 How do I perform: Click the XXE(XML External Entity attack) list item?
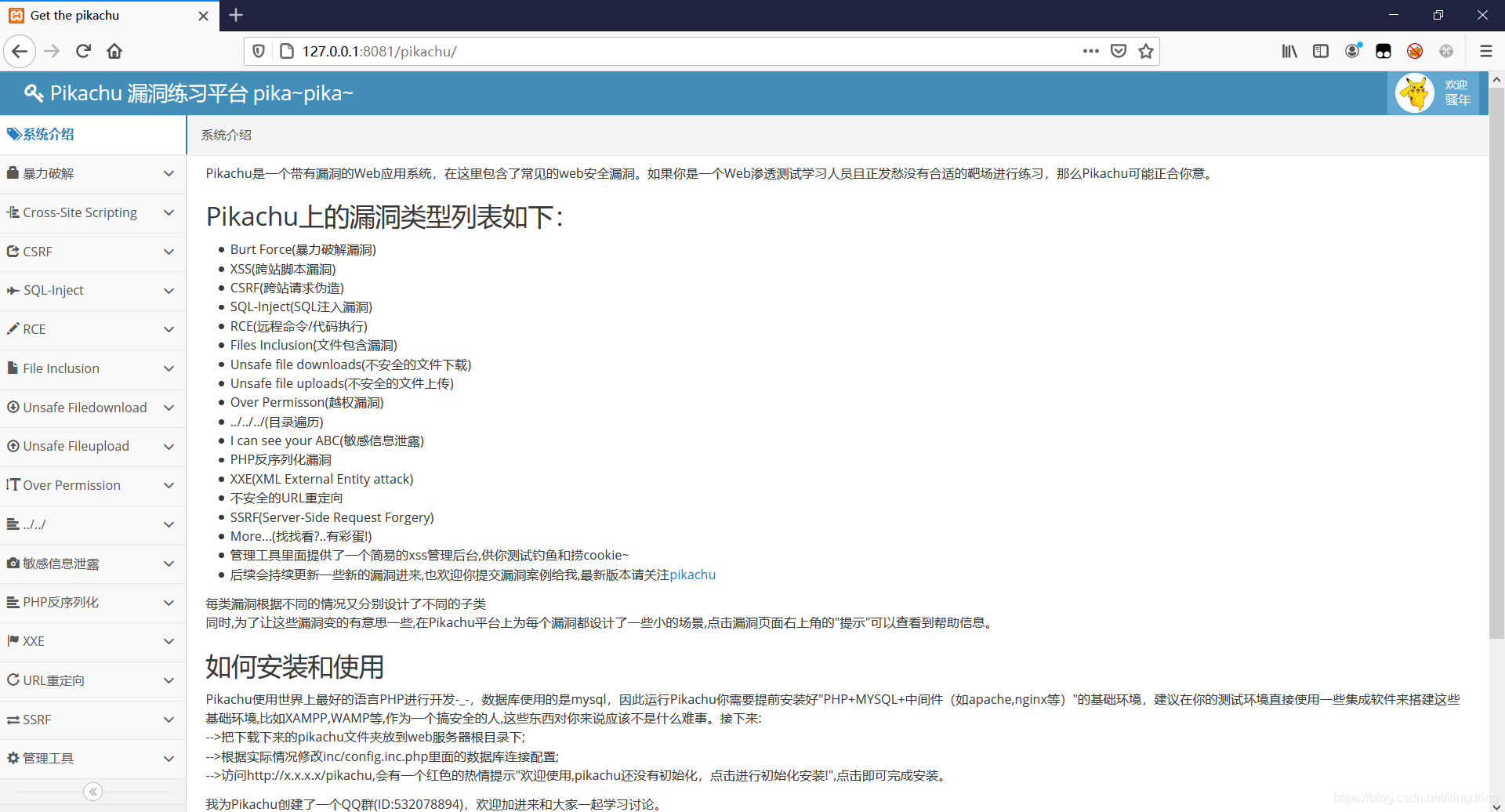(321, 479)
